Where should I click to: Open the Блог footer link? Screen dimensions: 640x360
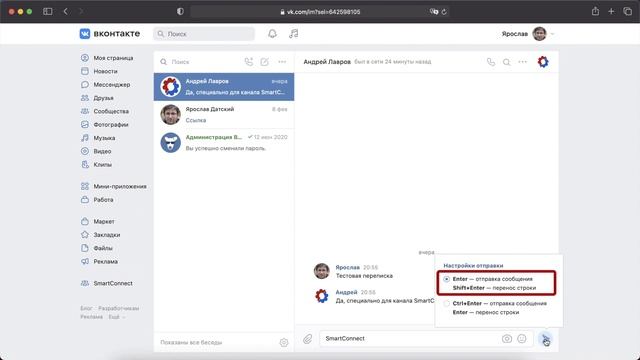point(86,308)
